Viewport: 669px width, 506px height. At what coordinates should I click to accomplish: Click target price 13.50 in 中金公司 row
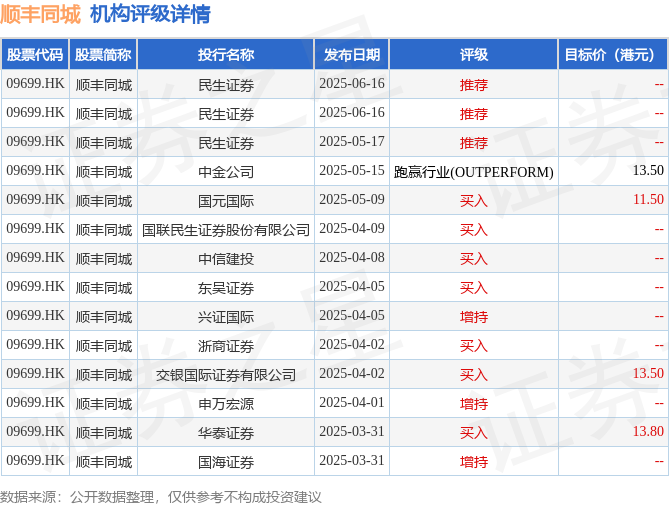coord(648,170)
